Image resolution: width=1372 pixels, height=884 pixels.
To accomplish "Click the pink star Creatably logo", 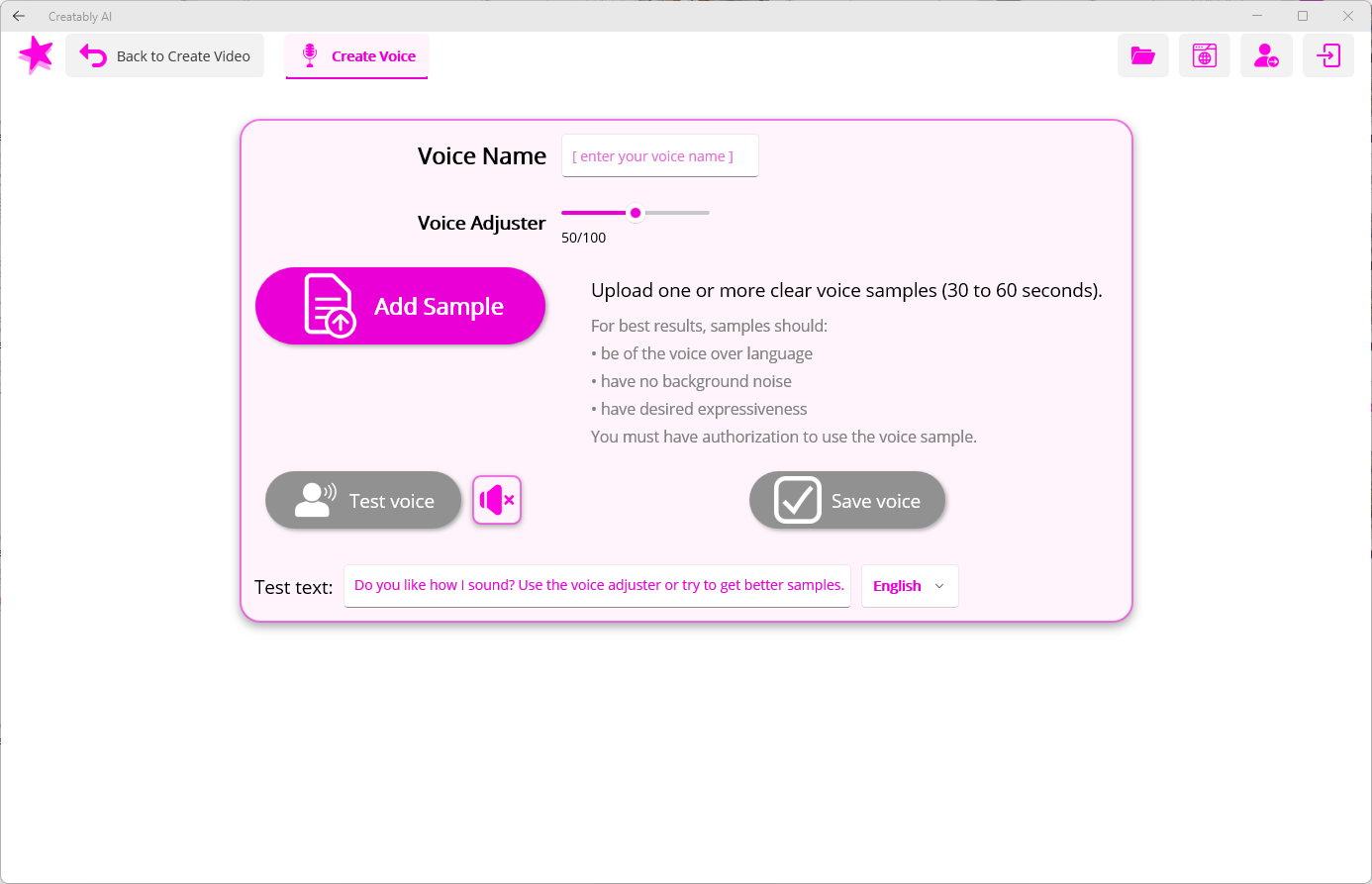I will tap(36, 54).
